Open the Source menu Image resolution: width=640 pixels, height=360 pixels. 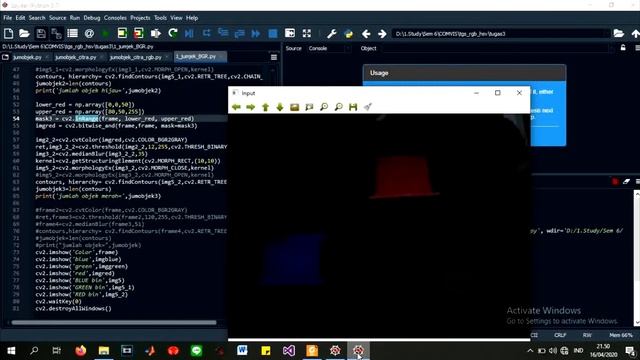58,18
